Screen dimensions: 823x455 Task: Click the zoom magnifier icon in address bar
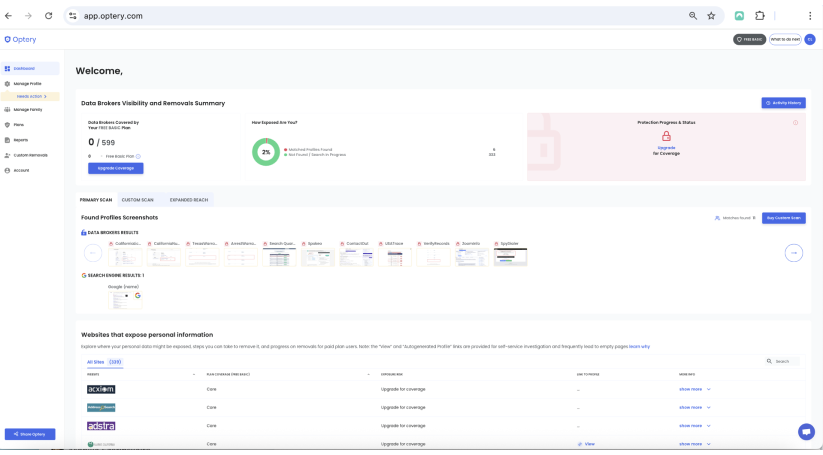(693, 16)
